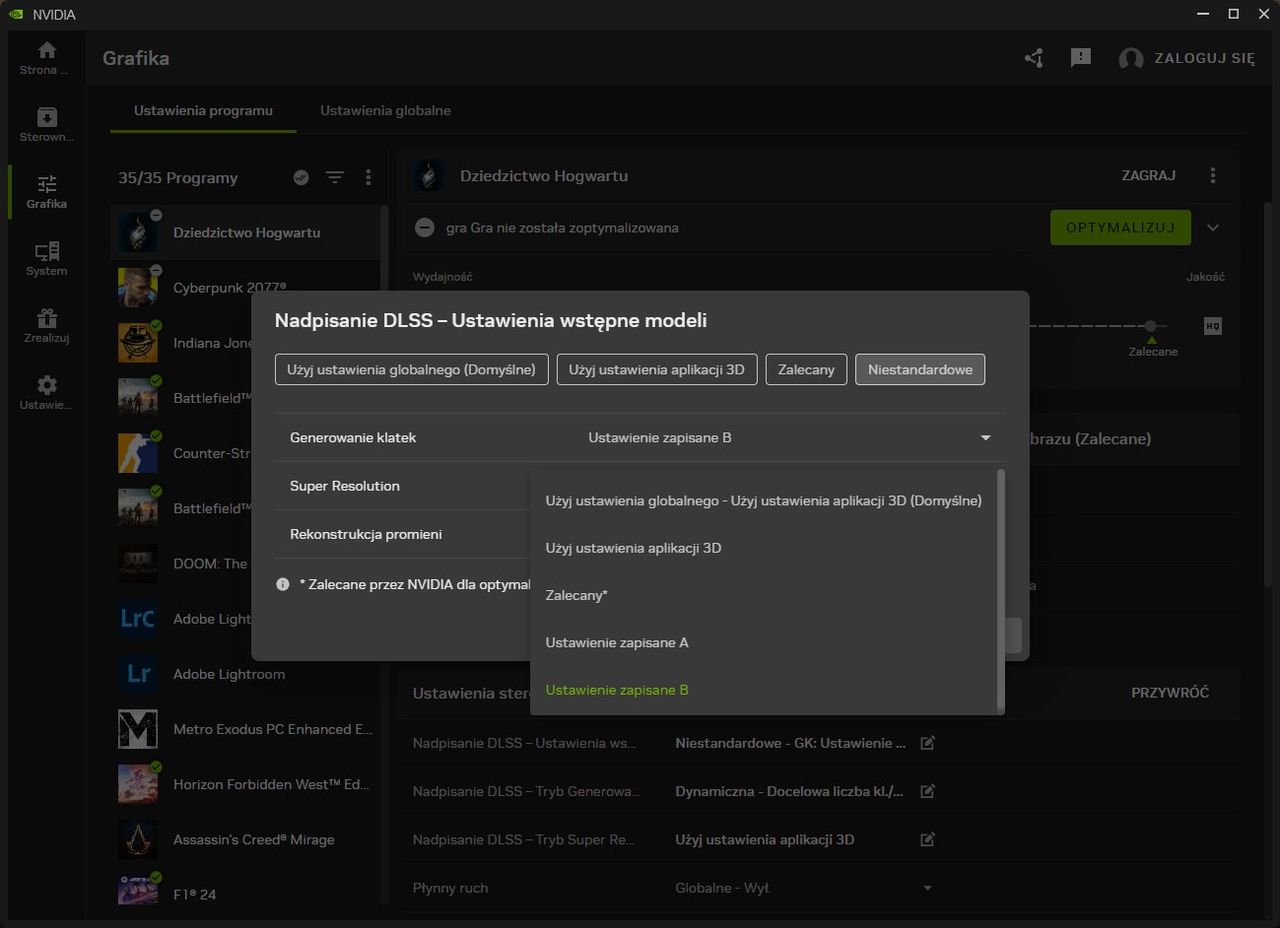Screen dimensions: 1280x928
Task: Click the info icon in dialog footer
Action: pos(283,584)
